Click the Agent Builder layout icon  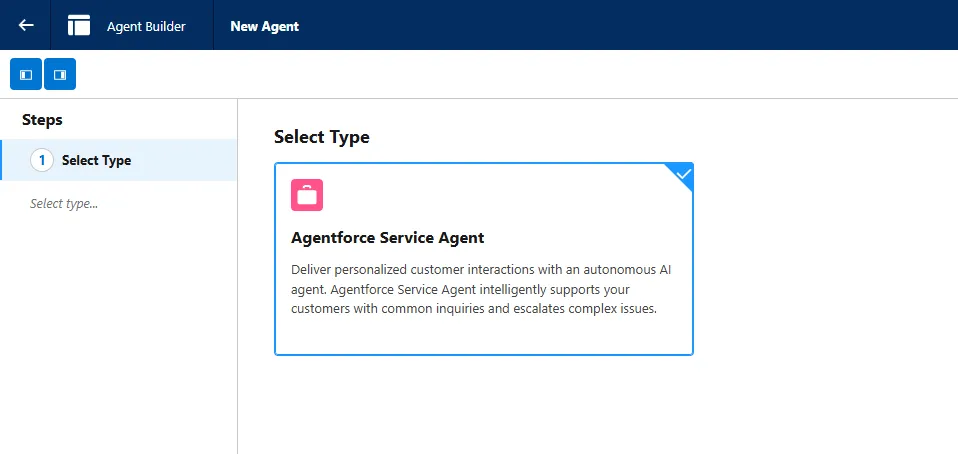(79, 25)
